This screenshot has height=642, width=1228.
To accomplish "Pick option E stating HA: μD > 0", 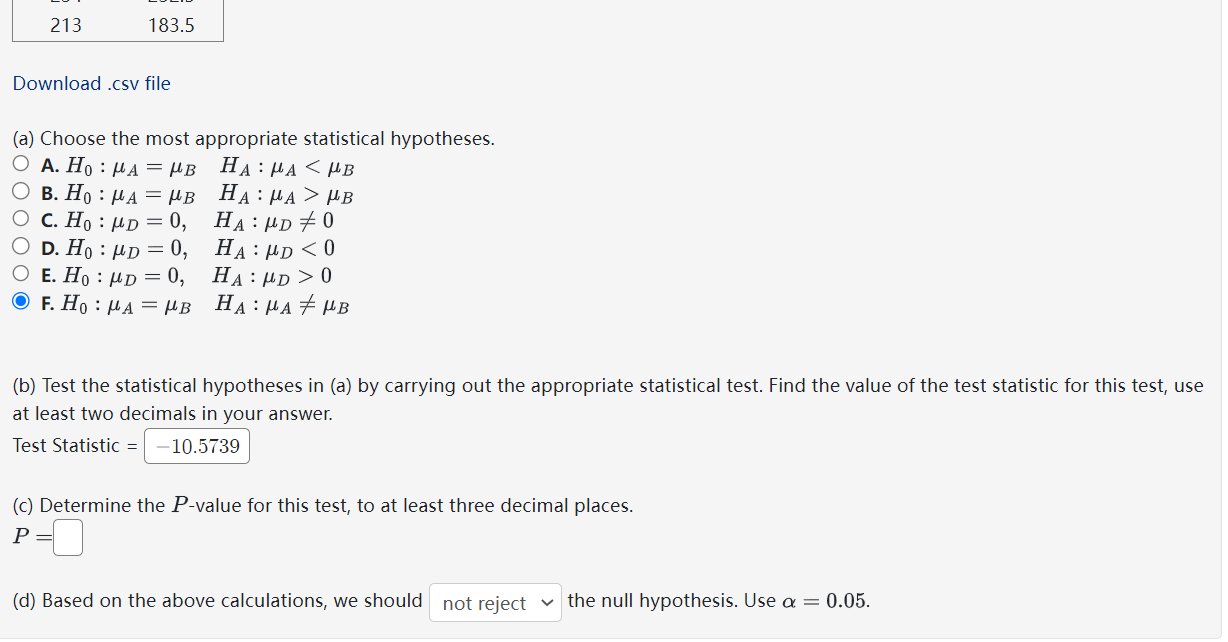I will tap(21, 273).
